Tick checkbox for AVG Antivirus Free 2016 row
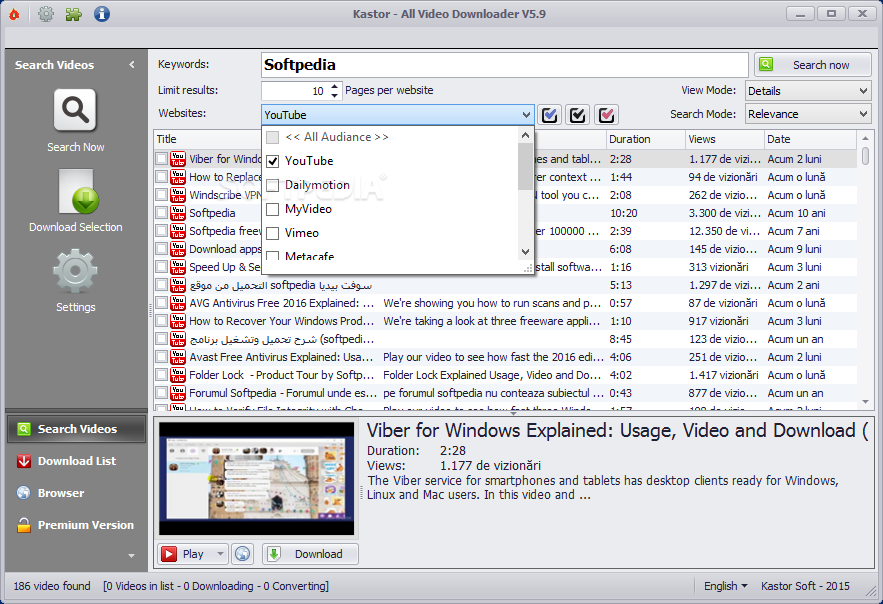This screenshot has height=604, width=883. [162, 303]
